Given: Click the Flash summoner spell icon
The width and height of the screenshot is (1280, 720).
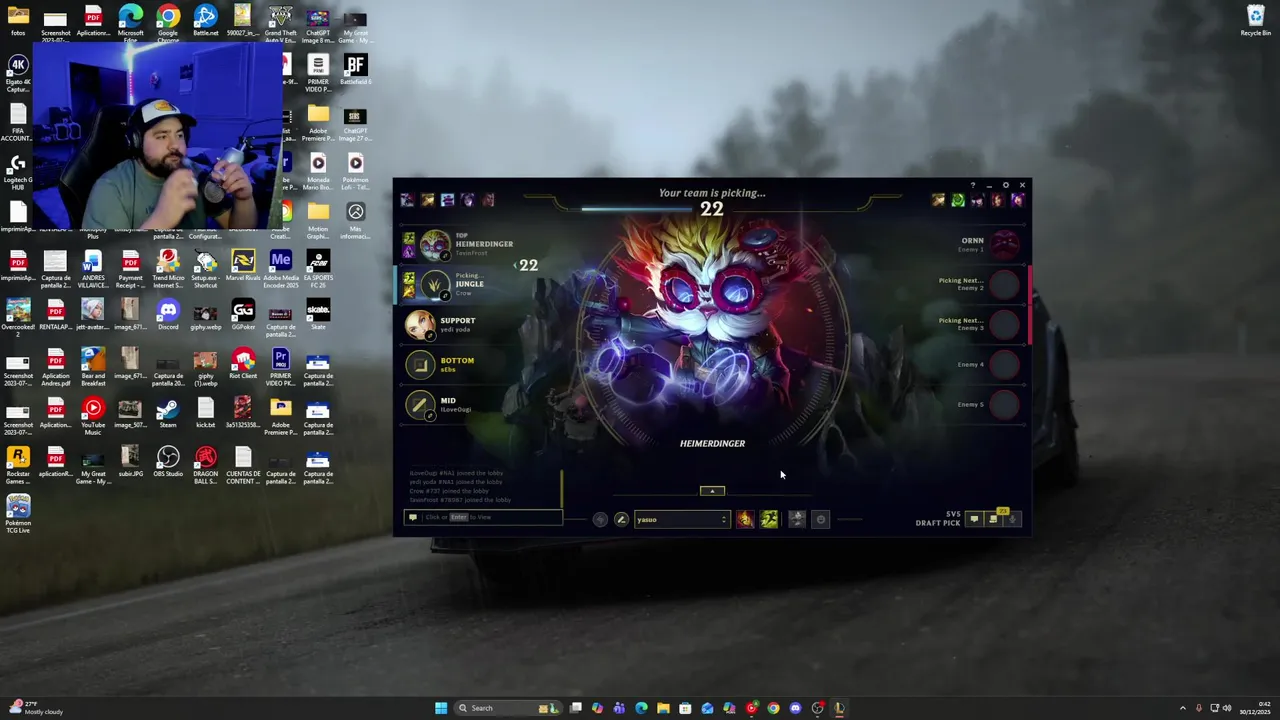Looking at the screenshot, I should click(745, 519).
